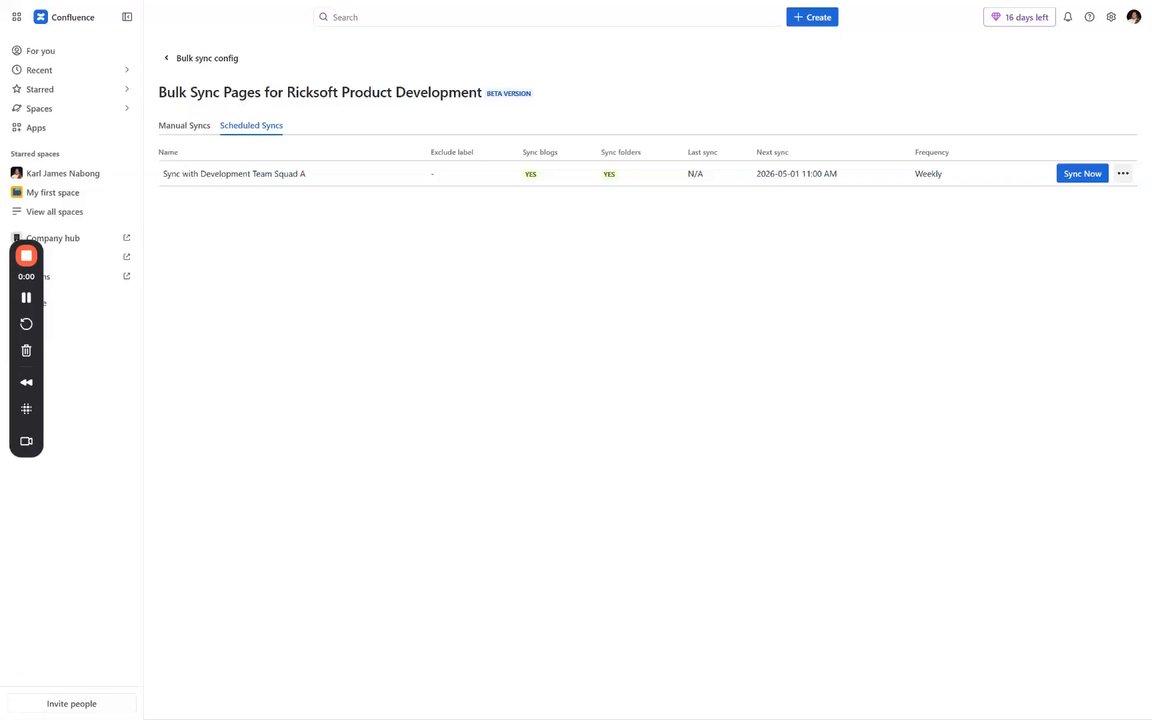
Task: Open For you in sidebar
Action: (40, 51)
